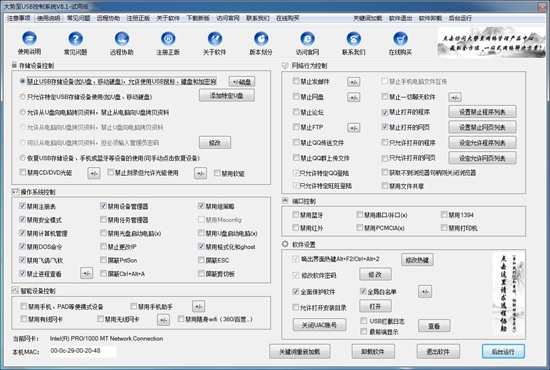The width and height of the screenshot is (550, 370).
Task: Check 禁止QQ传送文件
Action: 296,142
